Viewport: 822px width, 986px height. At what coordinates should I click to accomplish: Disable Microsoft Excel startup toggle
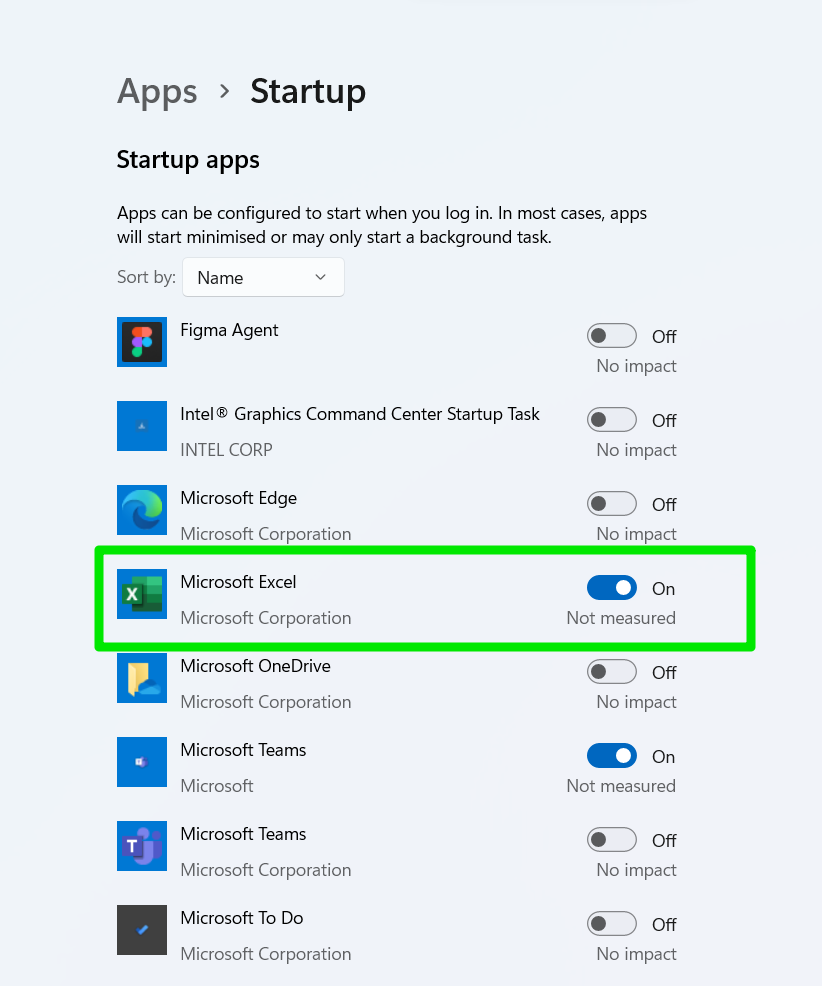point(611,588)
